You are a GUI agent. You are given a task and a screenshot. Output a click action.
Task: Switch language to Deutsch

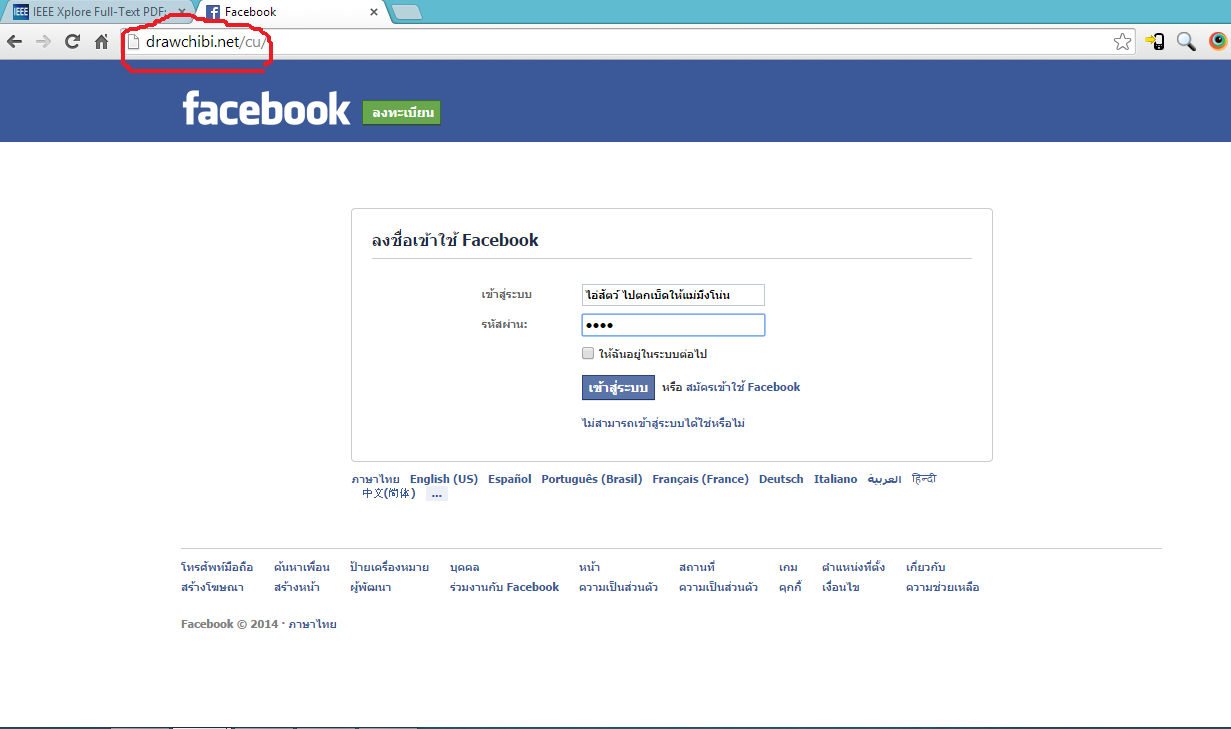pyautogui.click(x=781, y=479)
